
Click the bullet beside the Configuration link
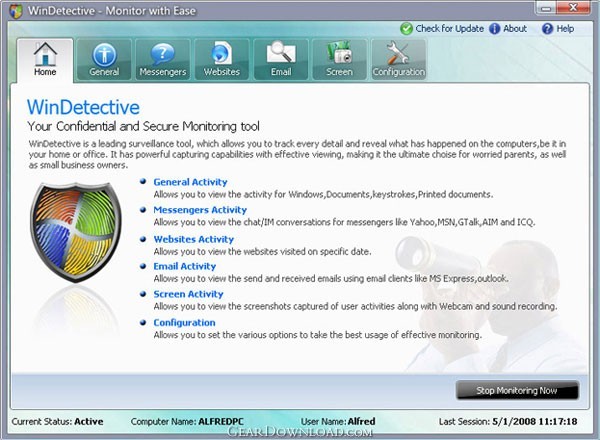click(143, 323)
